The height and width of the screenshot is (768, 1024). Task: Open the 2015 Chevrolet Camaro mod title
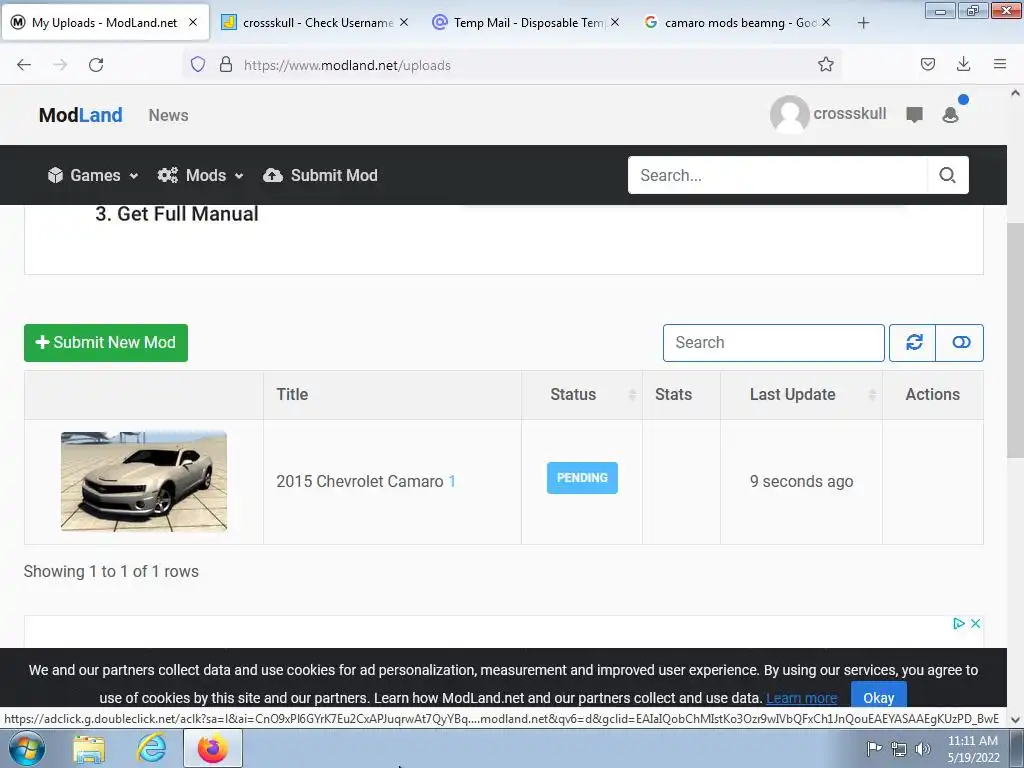[360, 481]
